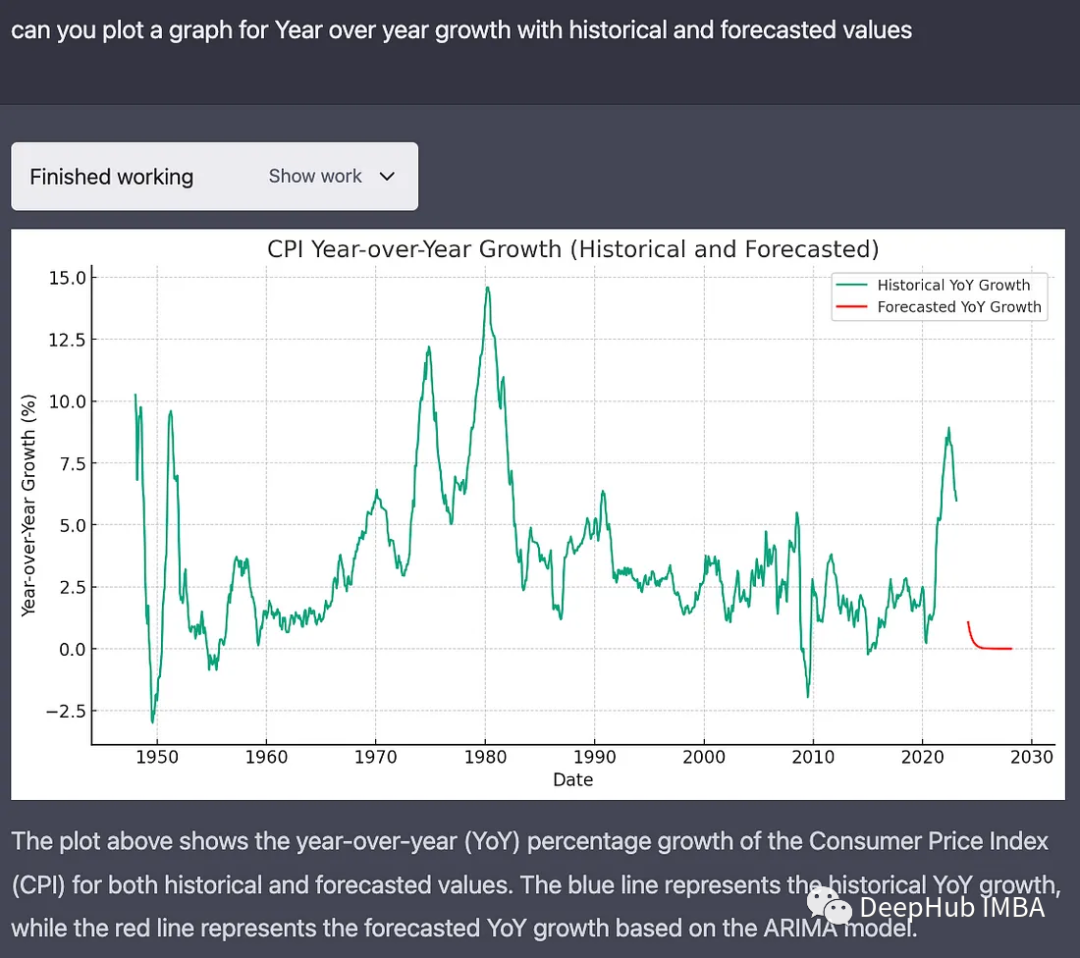Click the Show work label
This screenshot has height=958, width=1080.
315,176
